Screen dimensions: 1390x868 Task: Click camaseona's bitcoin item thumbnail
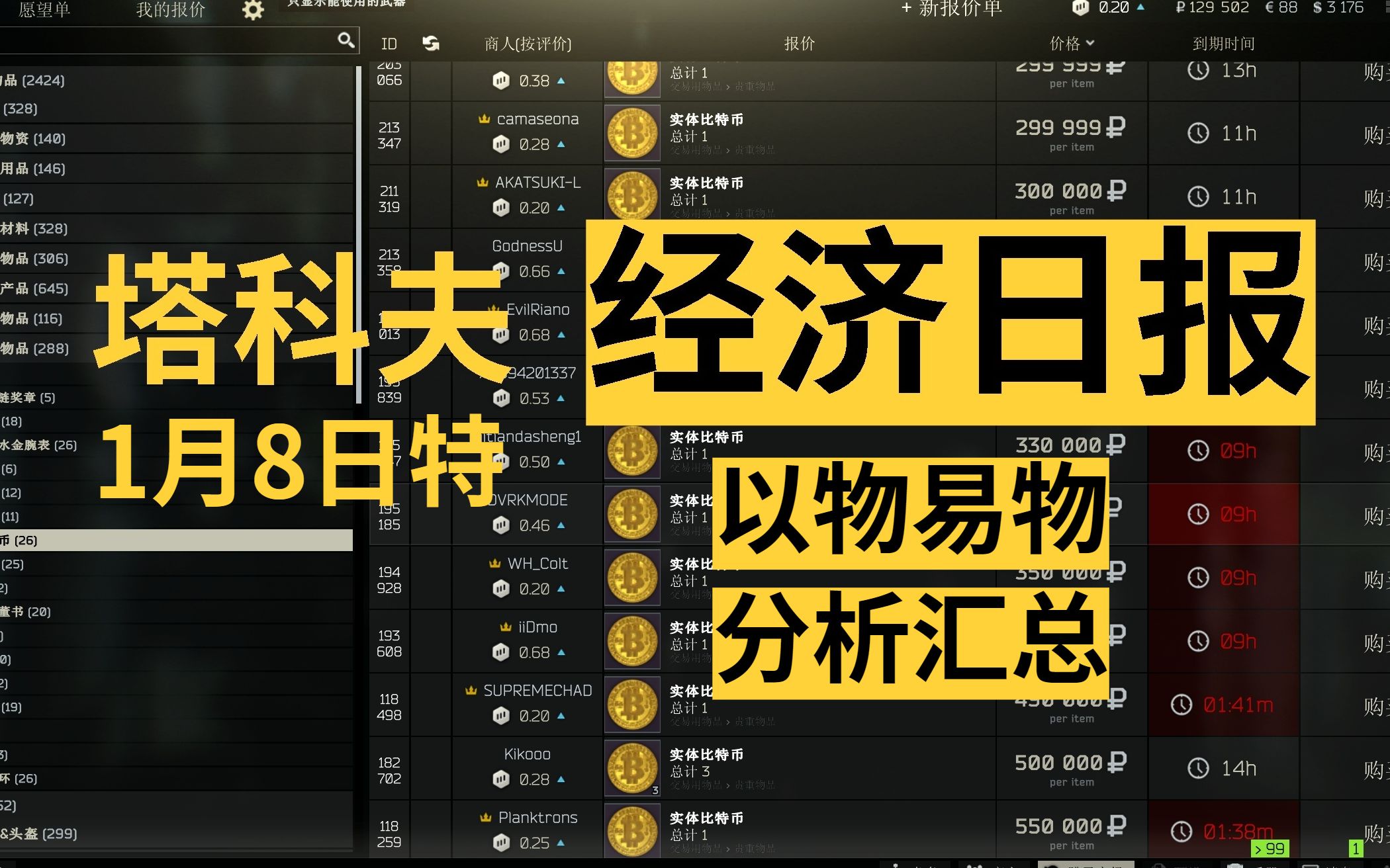pyautogui.click(x=632, y=133)
